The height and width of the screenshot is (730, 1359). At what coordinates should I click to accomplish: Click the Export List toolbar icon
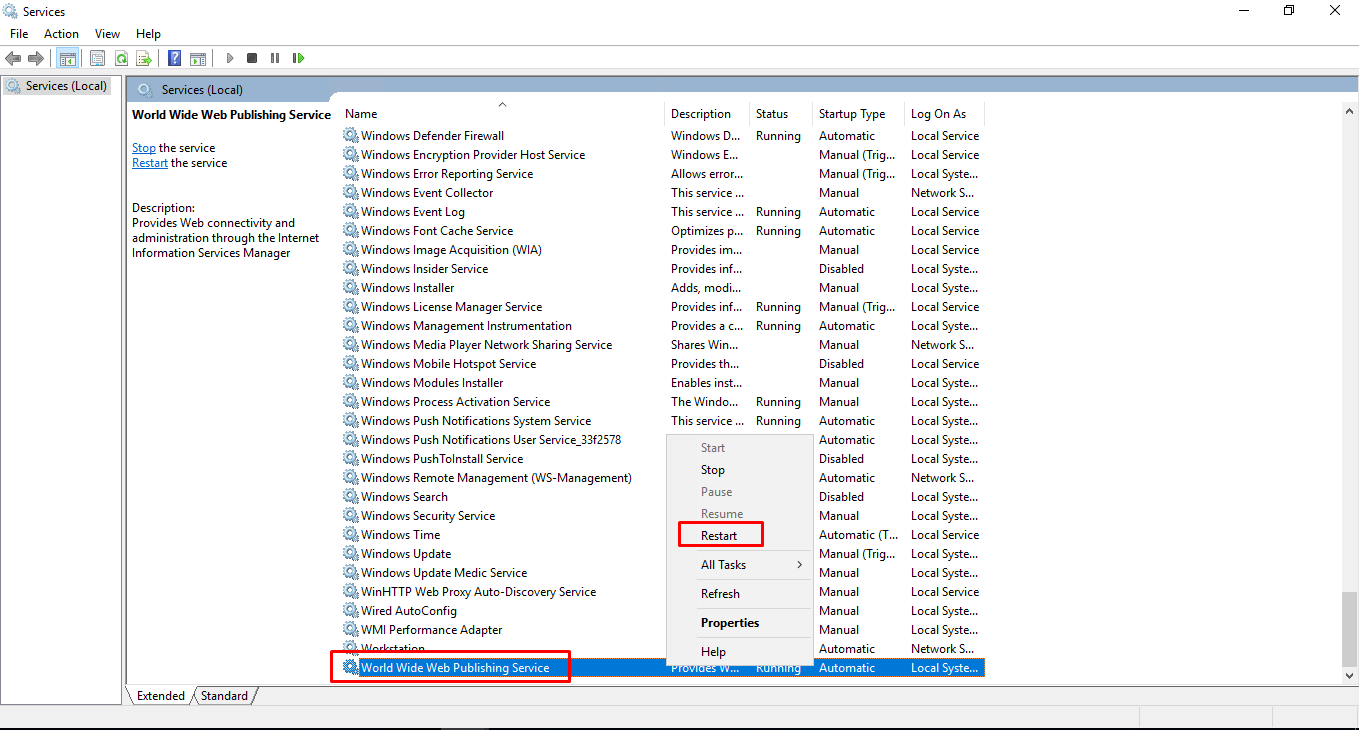point(144,59)
